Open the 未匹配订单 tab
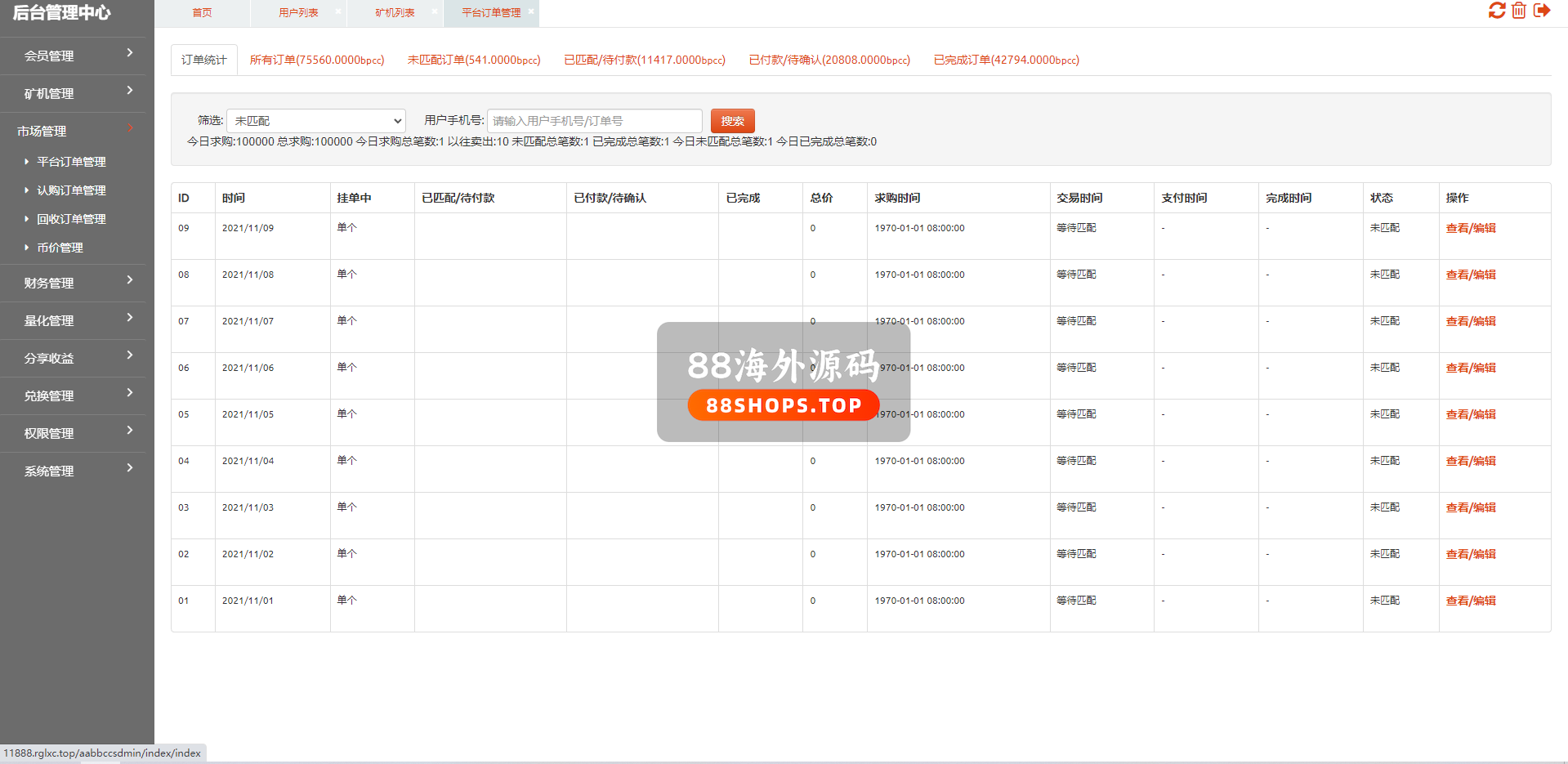1568x764 pixels. point(474,60)
